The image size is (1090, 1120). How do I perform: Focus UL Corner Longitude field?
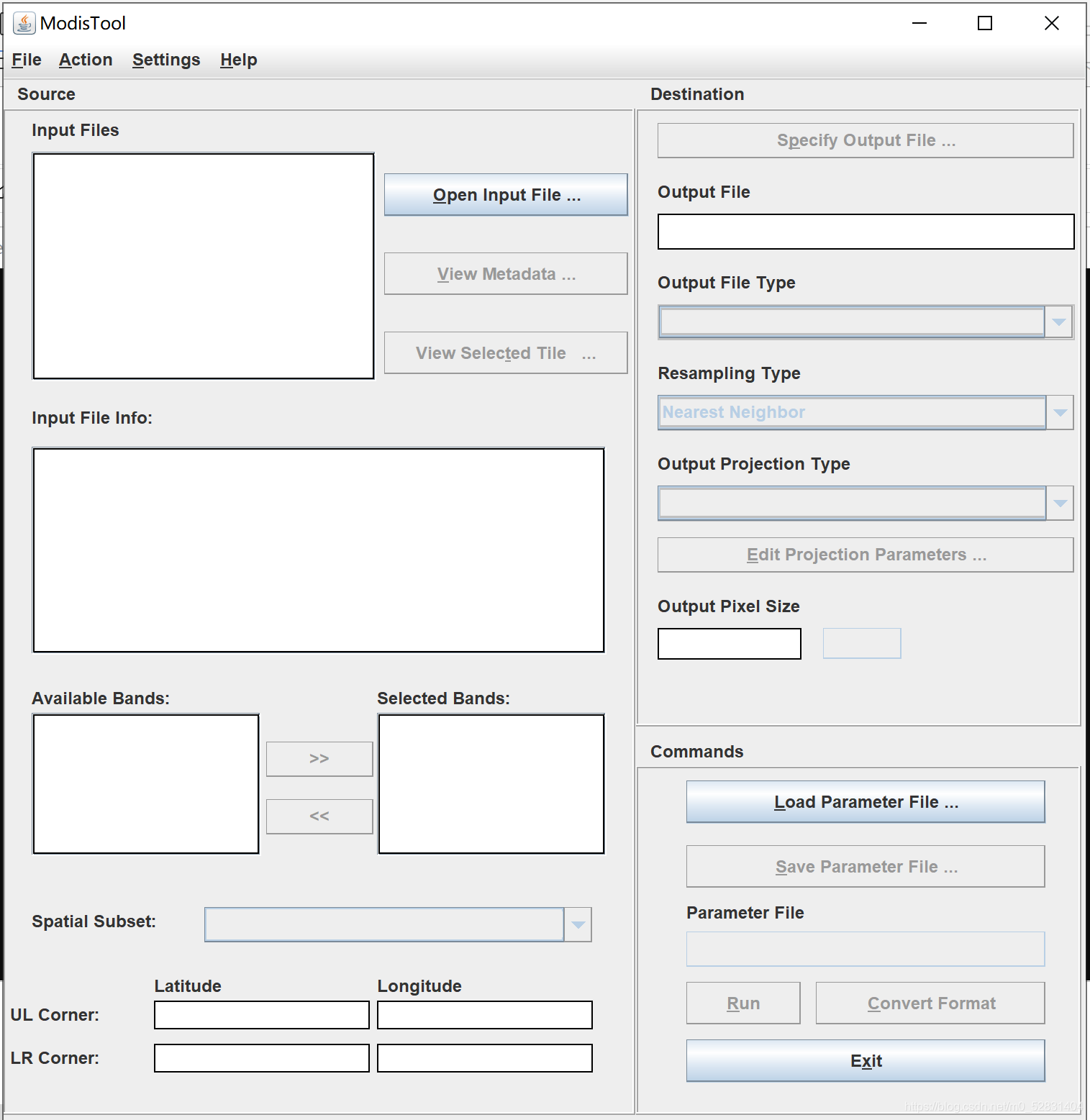point(485,1015)
